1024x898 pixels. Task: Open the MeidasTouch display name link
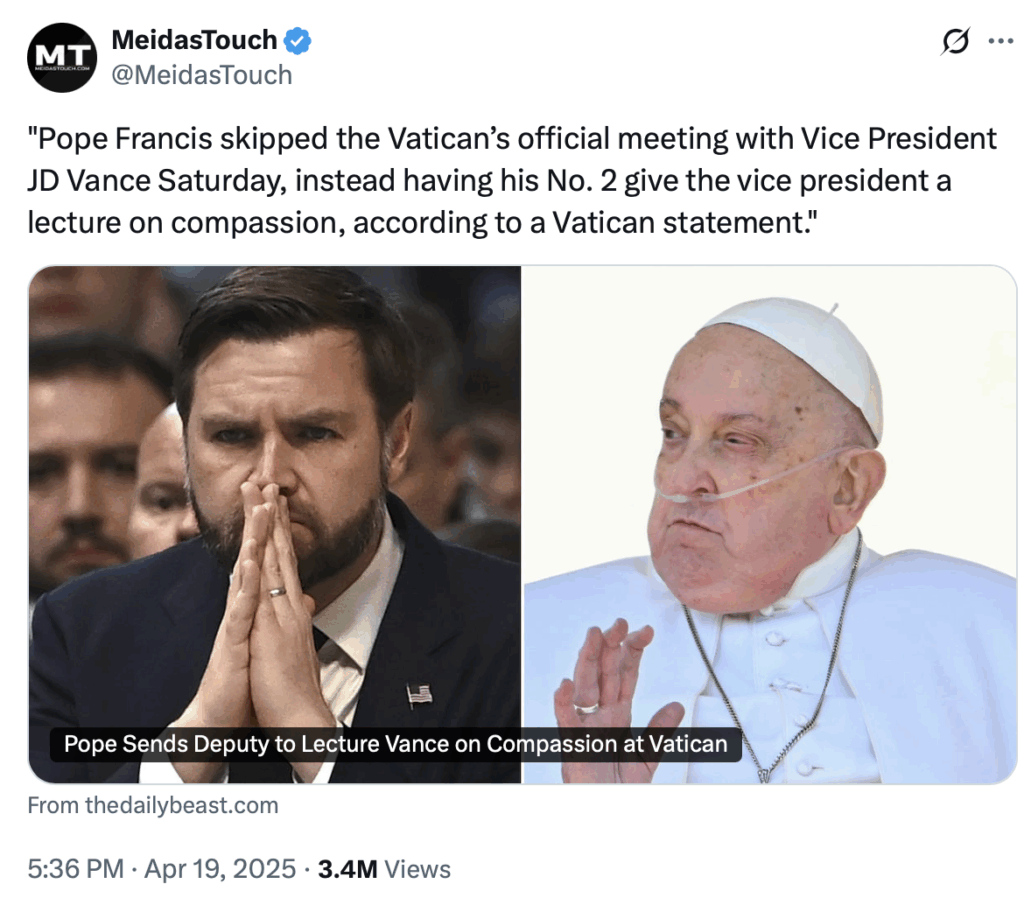[194, 40]
